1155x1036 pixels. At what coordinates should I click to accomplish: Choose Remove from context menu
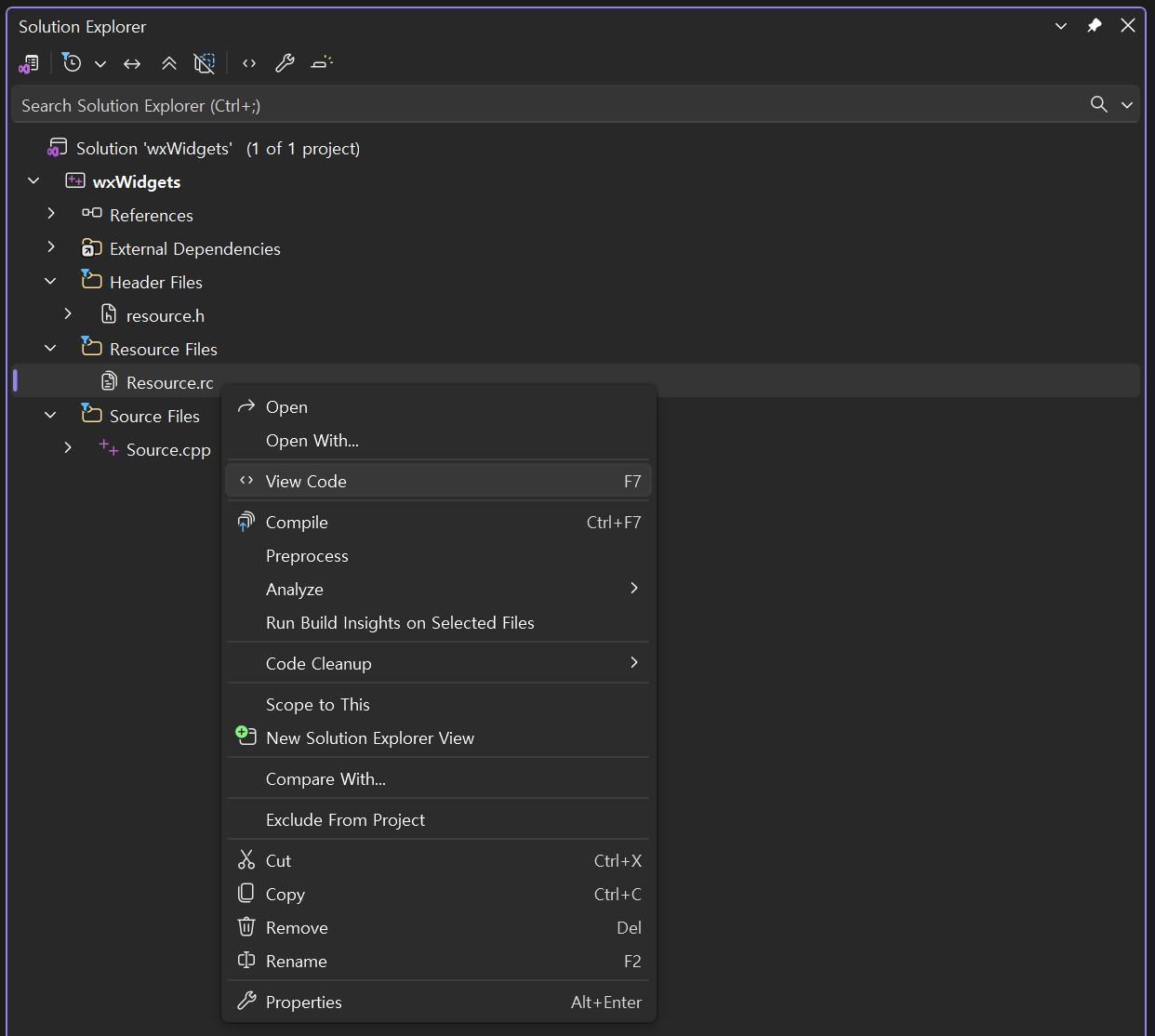point(439,928)
